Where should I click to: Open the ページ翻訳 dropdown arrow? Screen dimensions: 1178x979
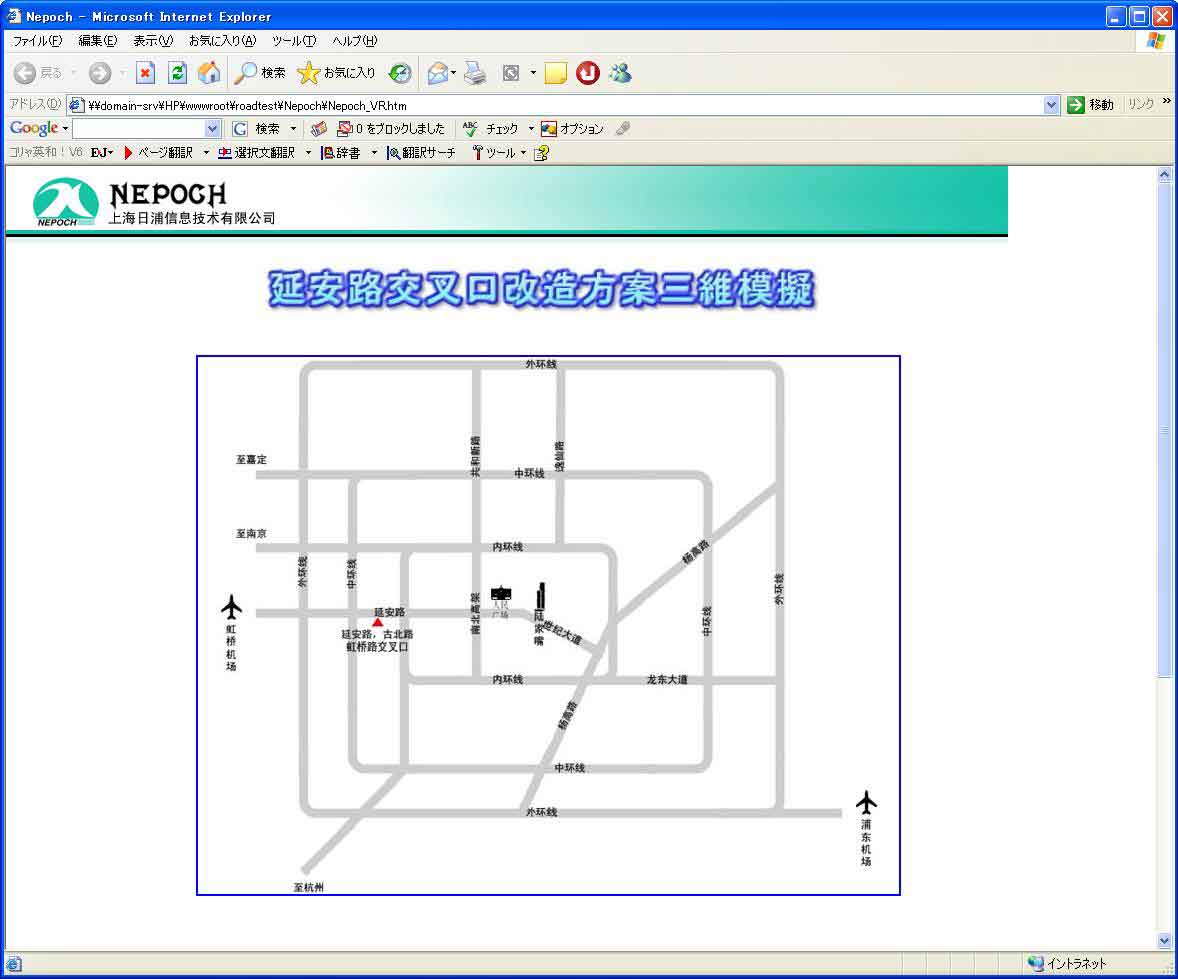click(x=206, y=153)
